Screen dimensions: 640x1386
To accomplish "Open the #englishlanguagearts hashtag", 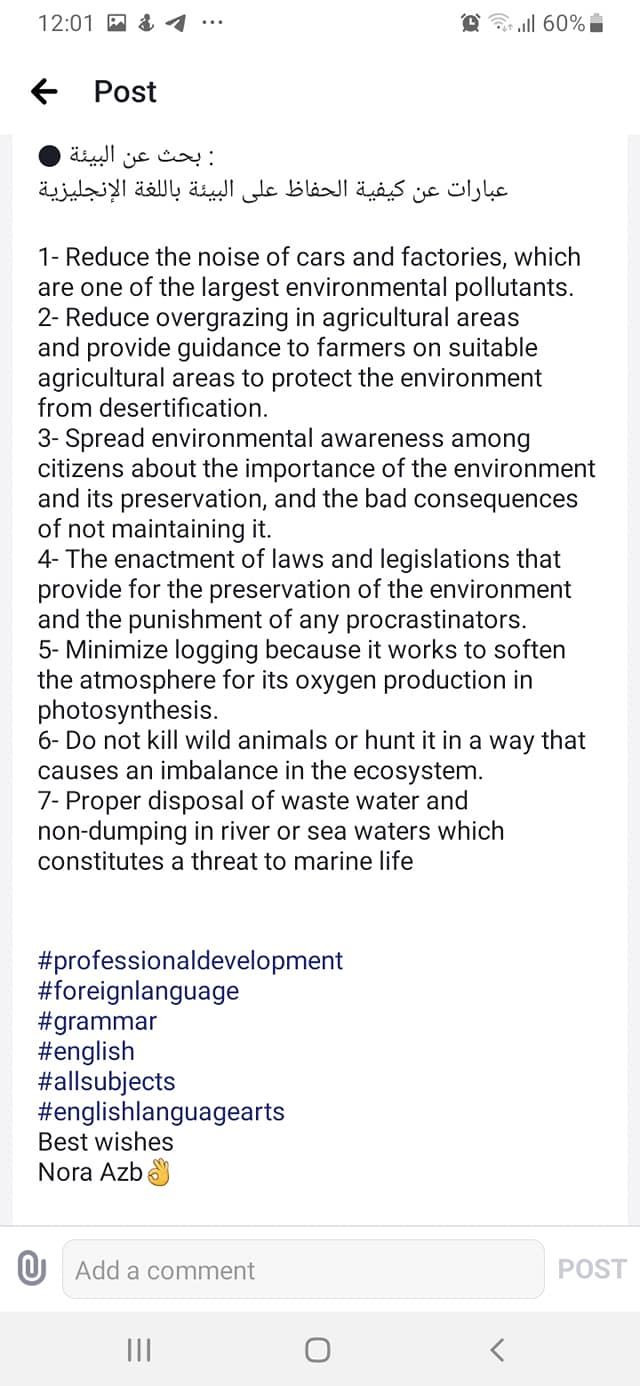I will click(161, 1111).
